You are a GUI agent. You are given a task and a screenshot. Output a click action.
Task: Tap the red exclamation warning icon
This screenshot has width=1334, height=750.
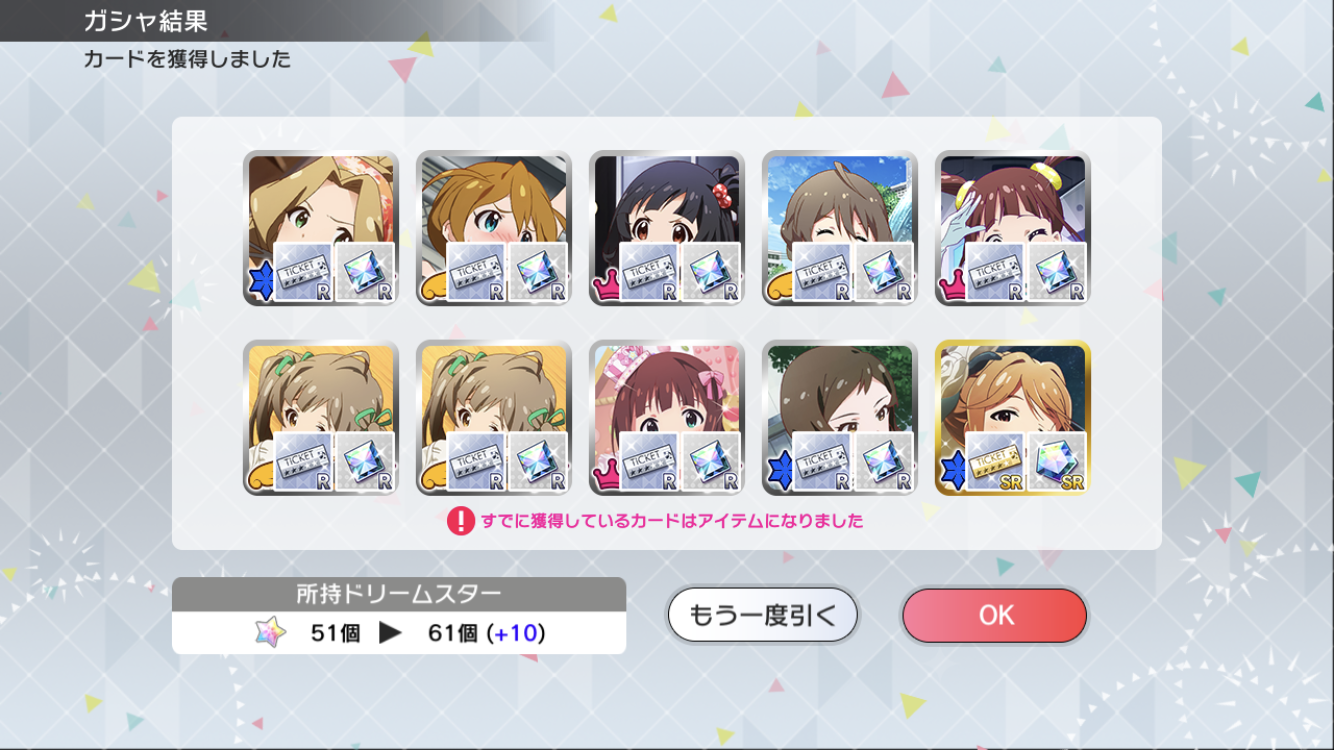(x=460, y=520)
